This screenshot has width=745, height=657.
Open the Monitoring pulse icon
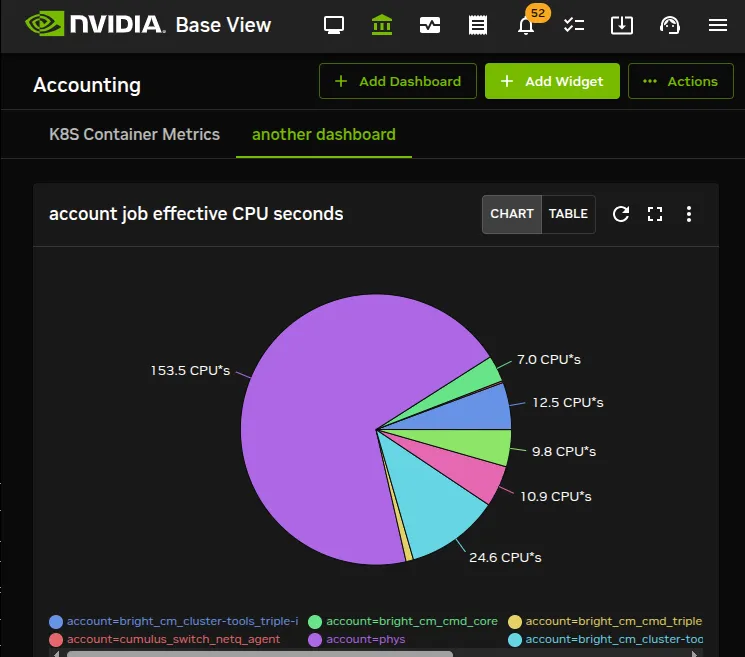[x=430, y=25]
